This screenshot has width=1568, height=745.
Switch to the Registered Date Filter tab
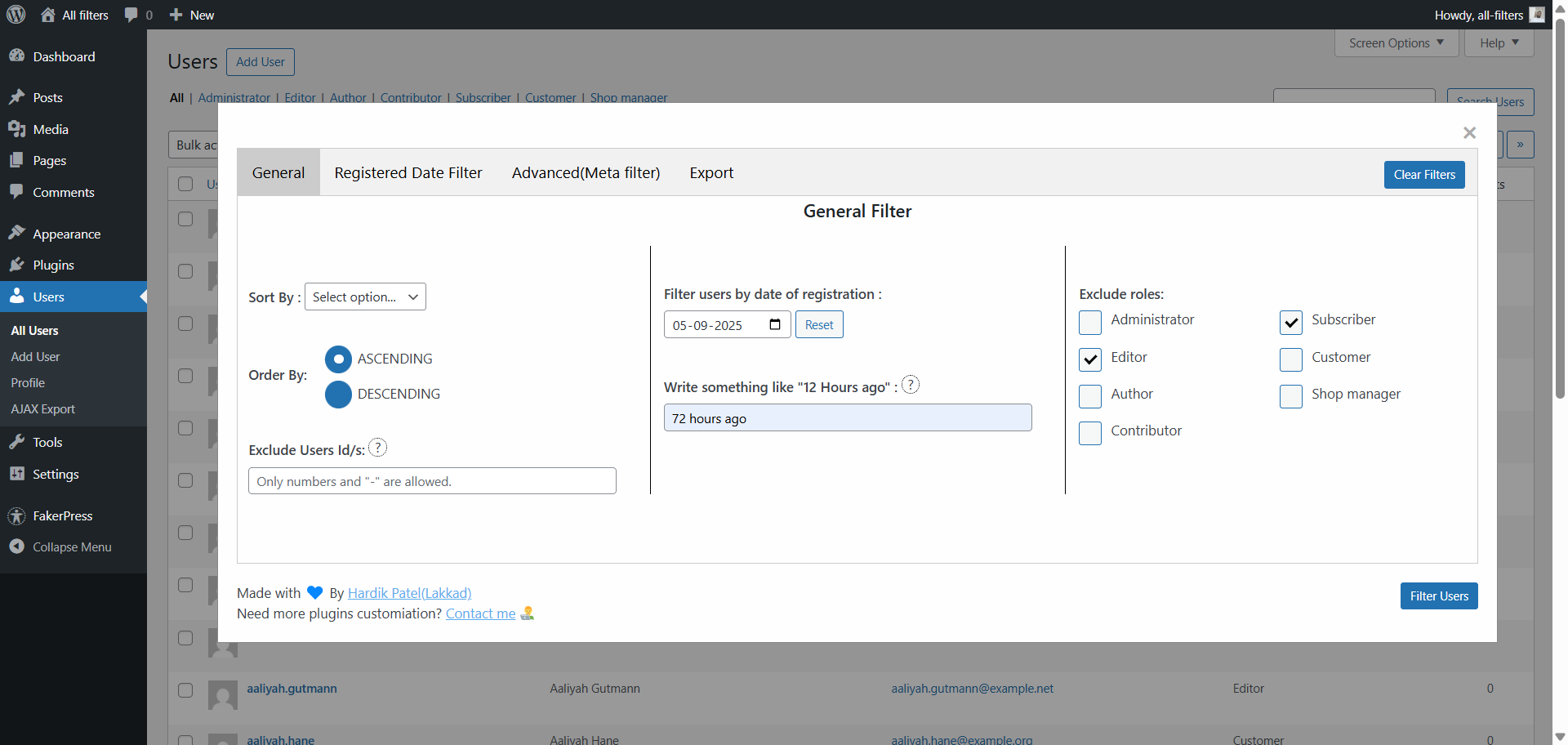point(408,173)
